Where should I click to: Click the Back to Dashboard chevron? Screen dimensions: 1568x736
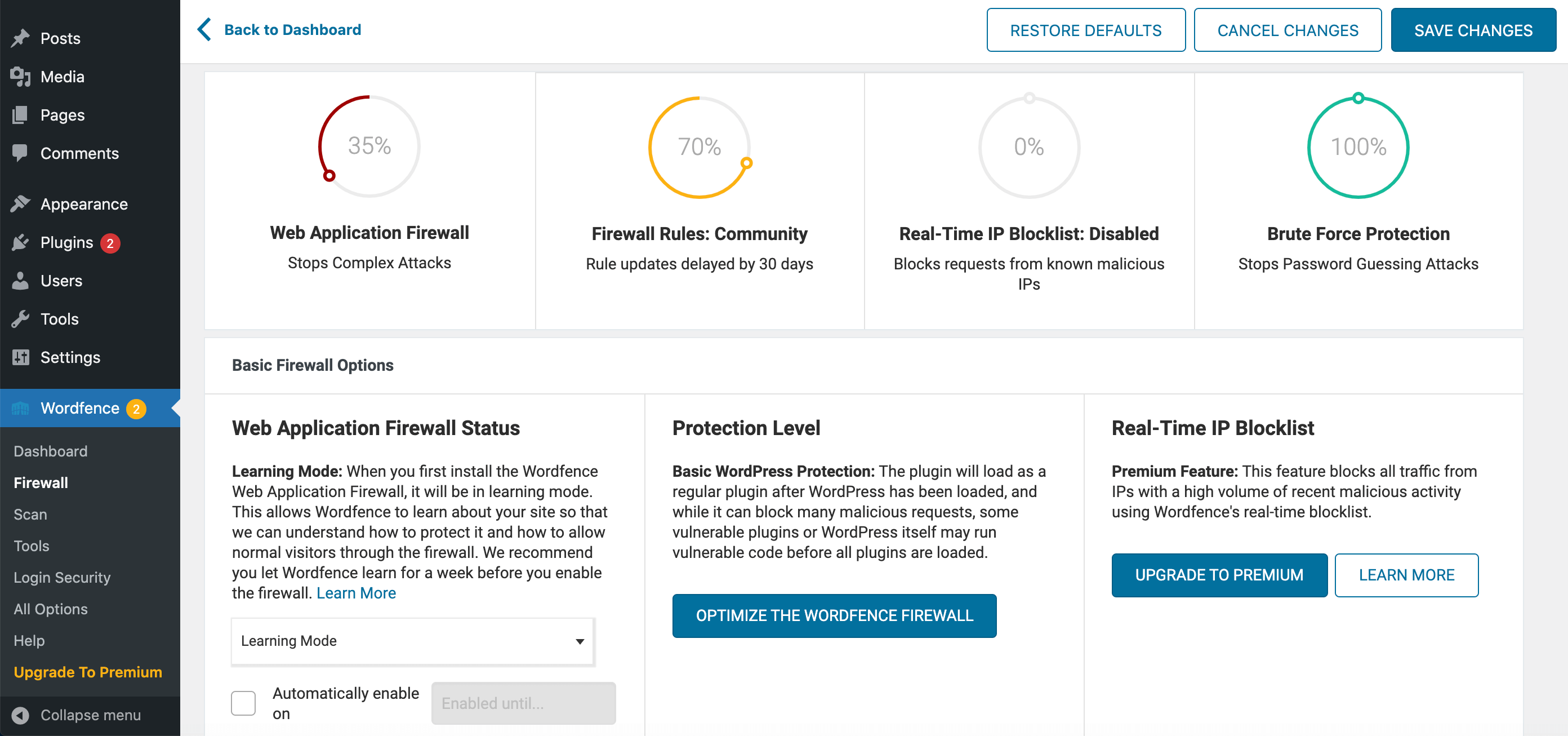tap(204, 30)
